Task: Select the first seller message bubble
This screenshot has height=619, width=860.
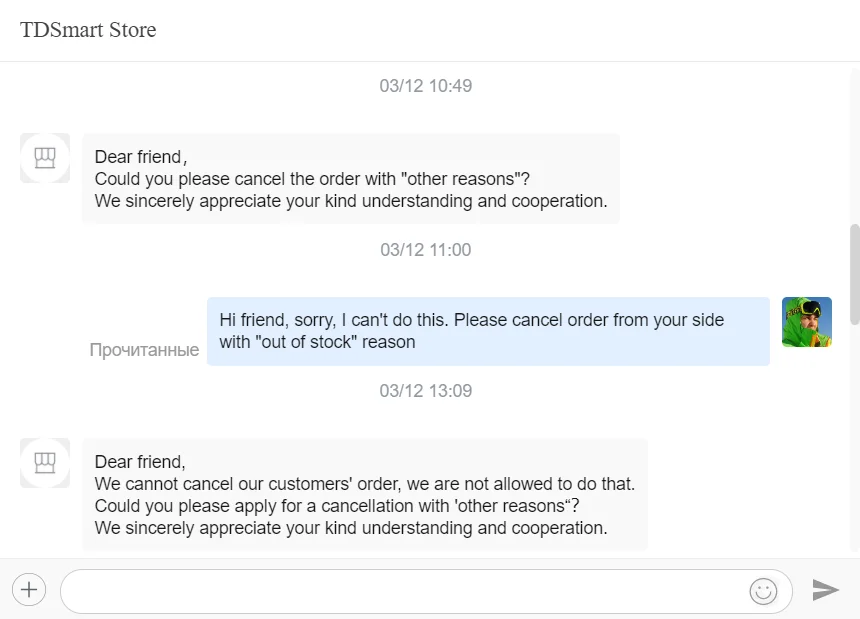Action: [351, 179]
